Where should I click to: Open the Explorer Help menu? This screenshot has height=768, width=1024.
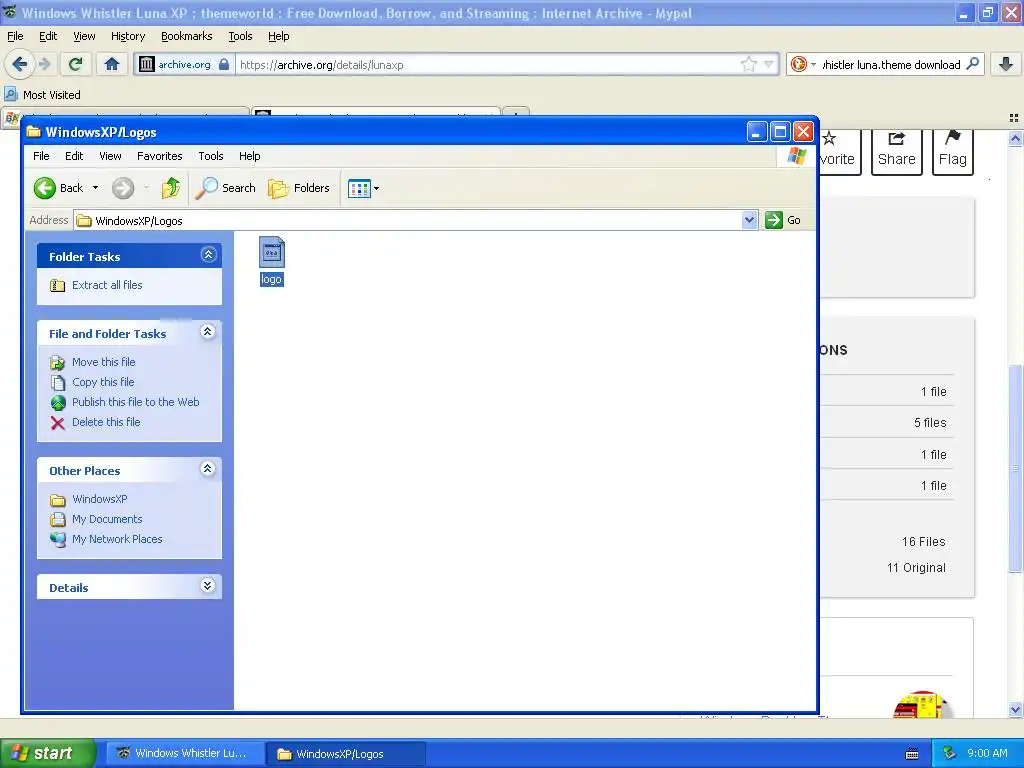click(249, 156)
